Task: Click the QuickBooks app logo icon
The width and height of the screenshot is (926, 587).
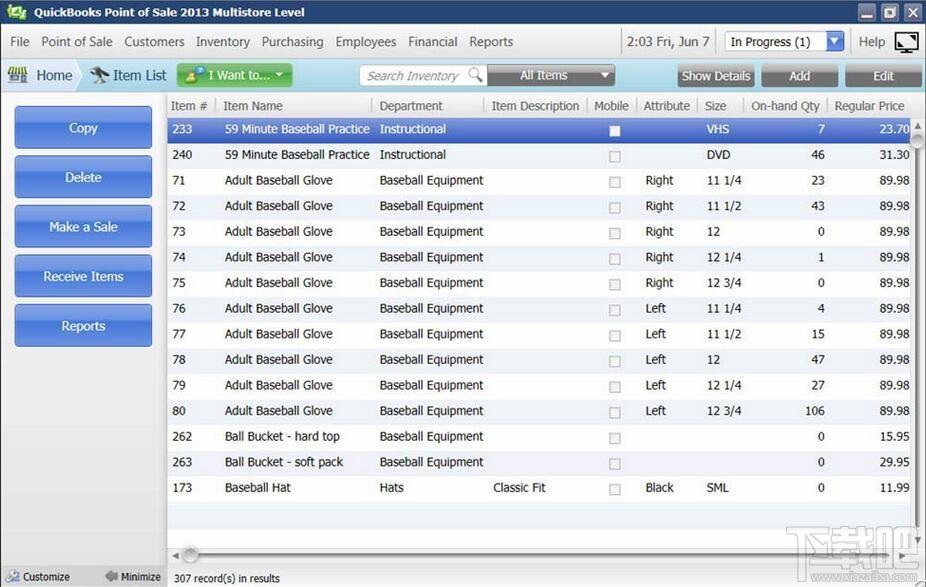Action: coord(17,12)
